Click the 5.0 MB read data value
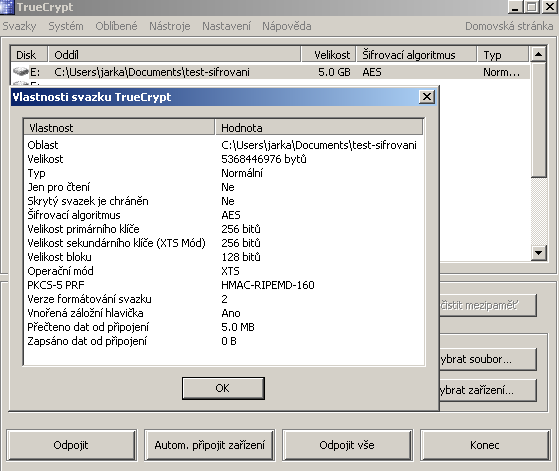The height and width of the screenshot is (471, 559). coord(238,327)
